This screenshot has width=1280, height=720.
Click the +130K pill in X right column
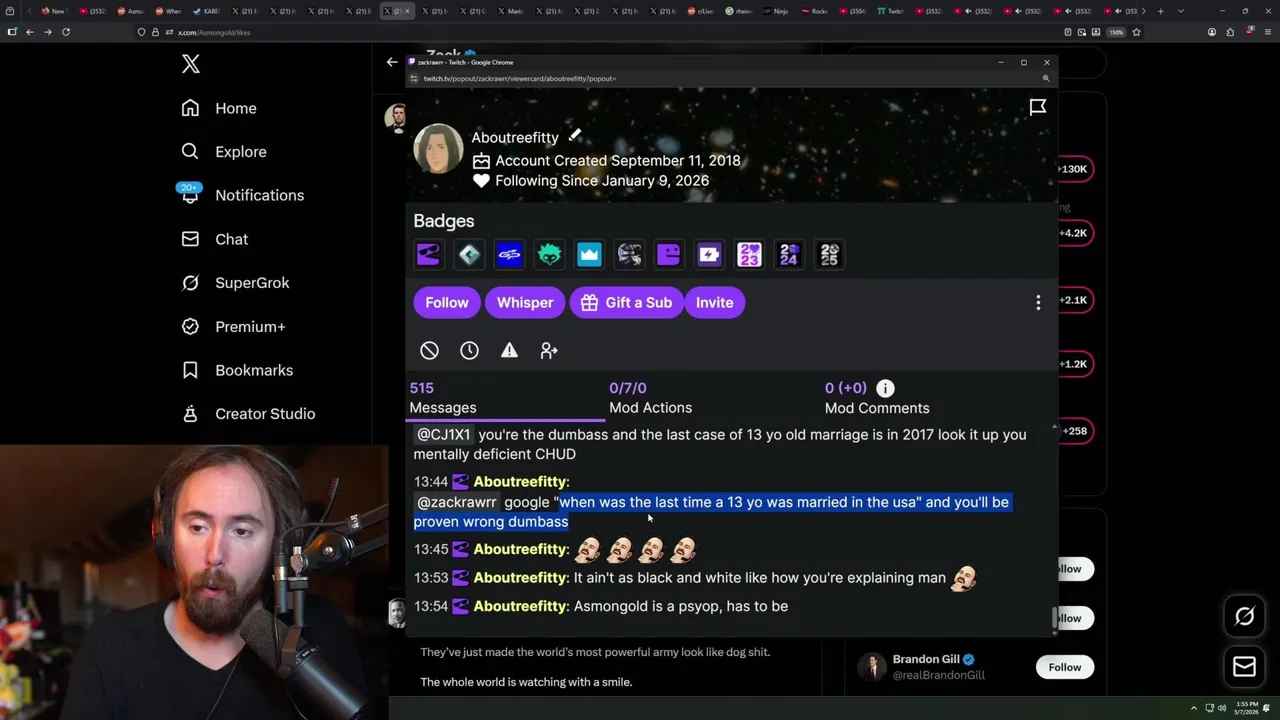(x=1074, y=169)
